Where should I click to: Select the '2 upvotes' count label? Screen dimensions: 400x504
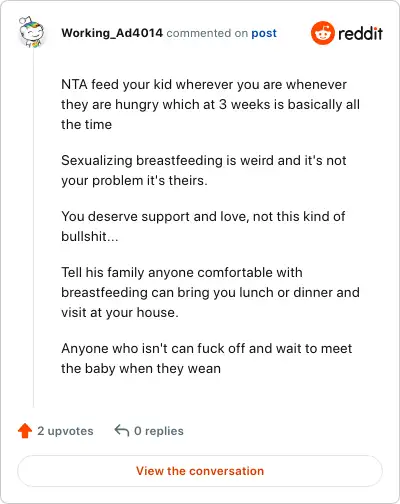tap(65, 431)
